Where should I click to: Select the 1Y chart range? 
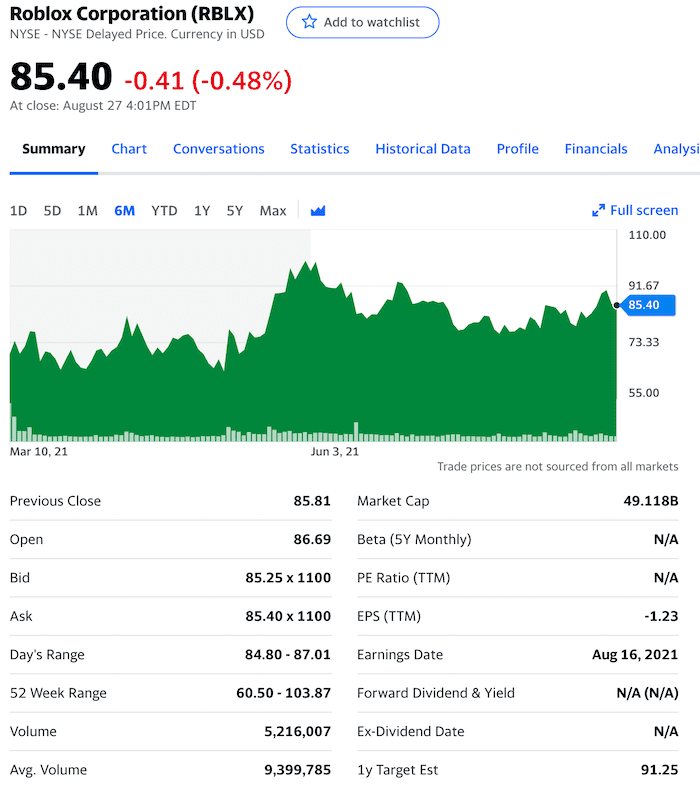(202, 210)
